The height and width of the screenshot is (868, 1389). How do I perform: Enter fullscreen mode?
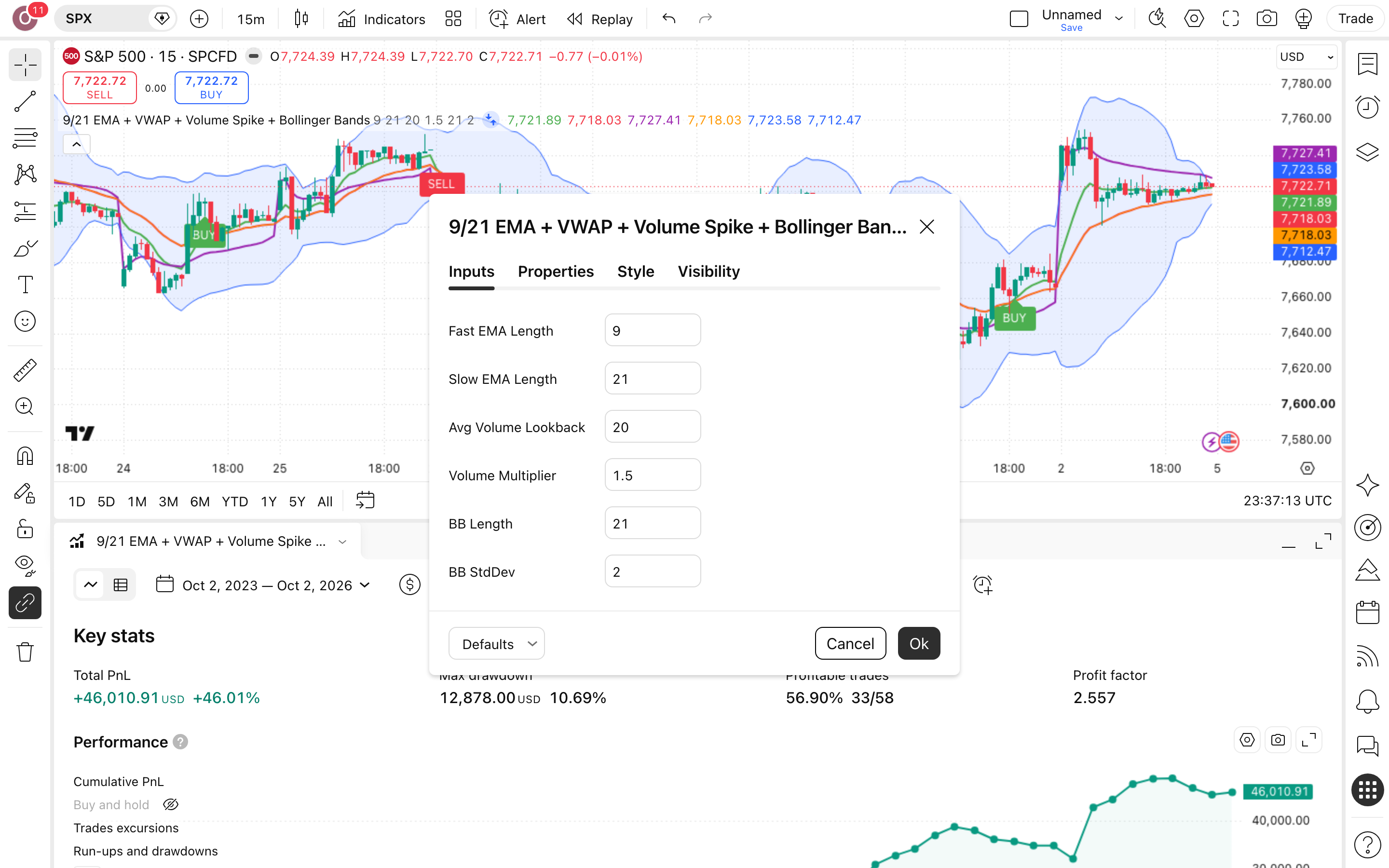(x=1230, y=19)
